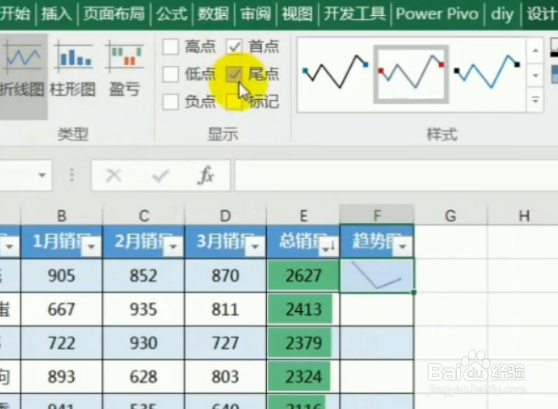Select the cell containing 628
The width and height of the screenshot is (558, 409).
pos(143,377)
